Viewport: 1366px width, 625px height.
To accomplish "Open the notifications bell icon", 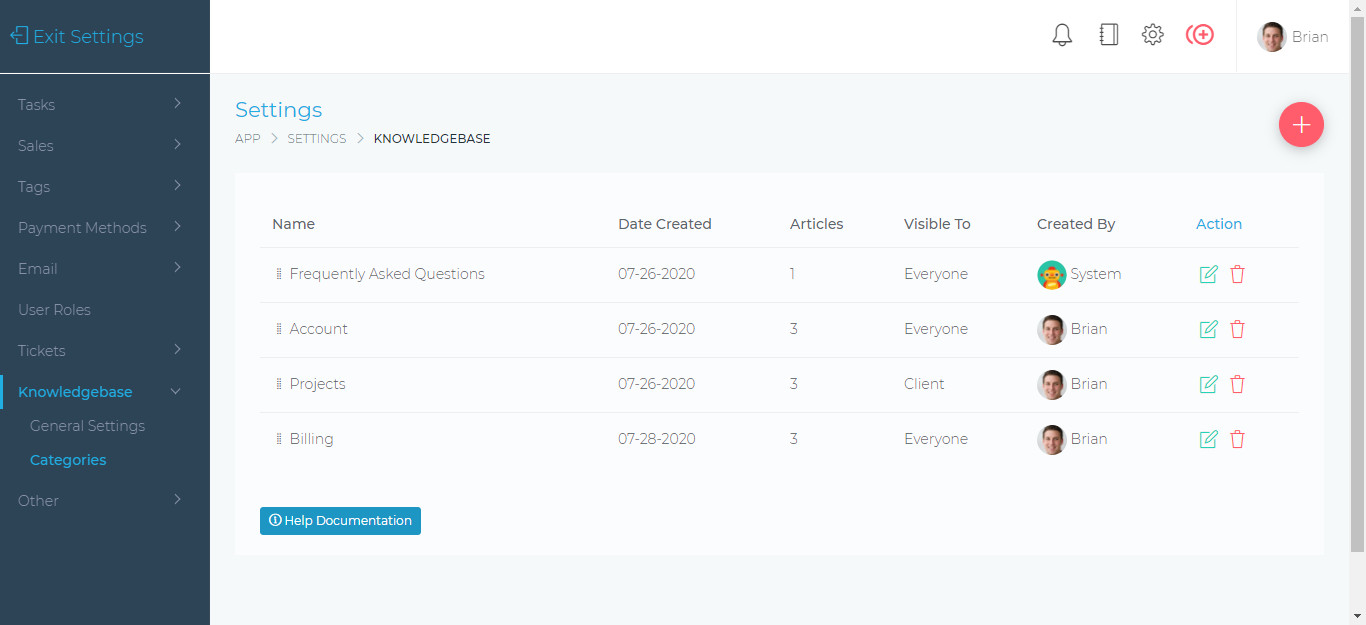I will 1062,36.
